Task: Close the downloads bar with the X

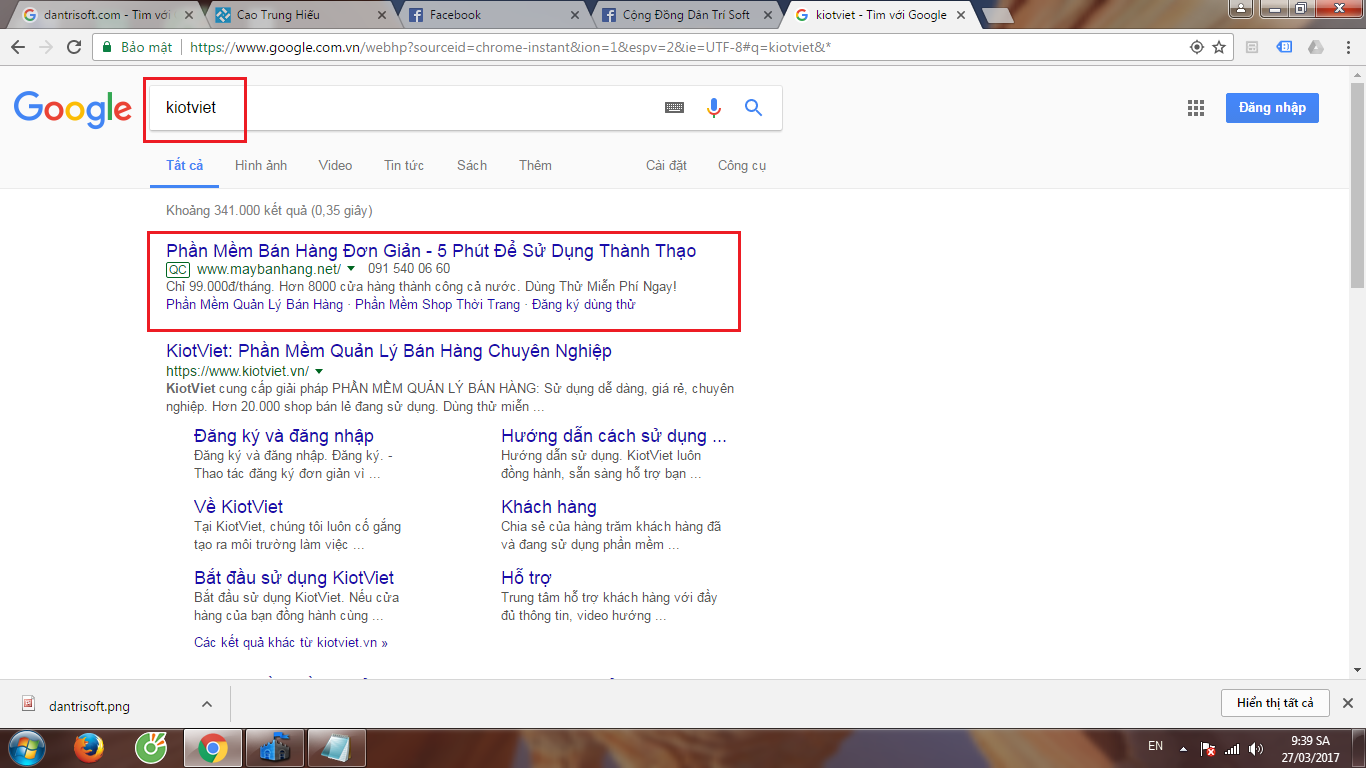Action: [1347, 703]
